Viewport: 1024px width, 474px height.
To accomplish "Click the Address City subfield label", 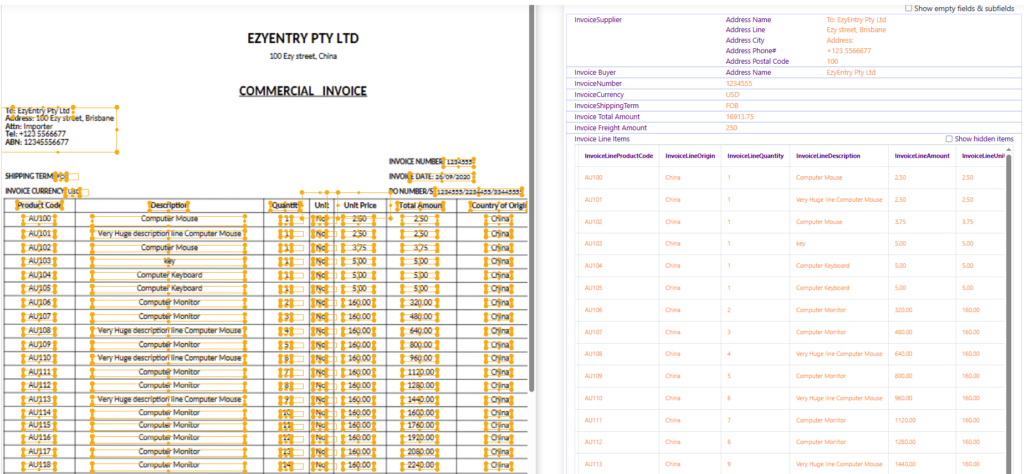I will click(x=745, y=40).
